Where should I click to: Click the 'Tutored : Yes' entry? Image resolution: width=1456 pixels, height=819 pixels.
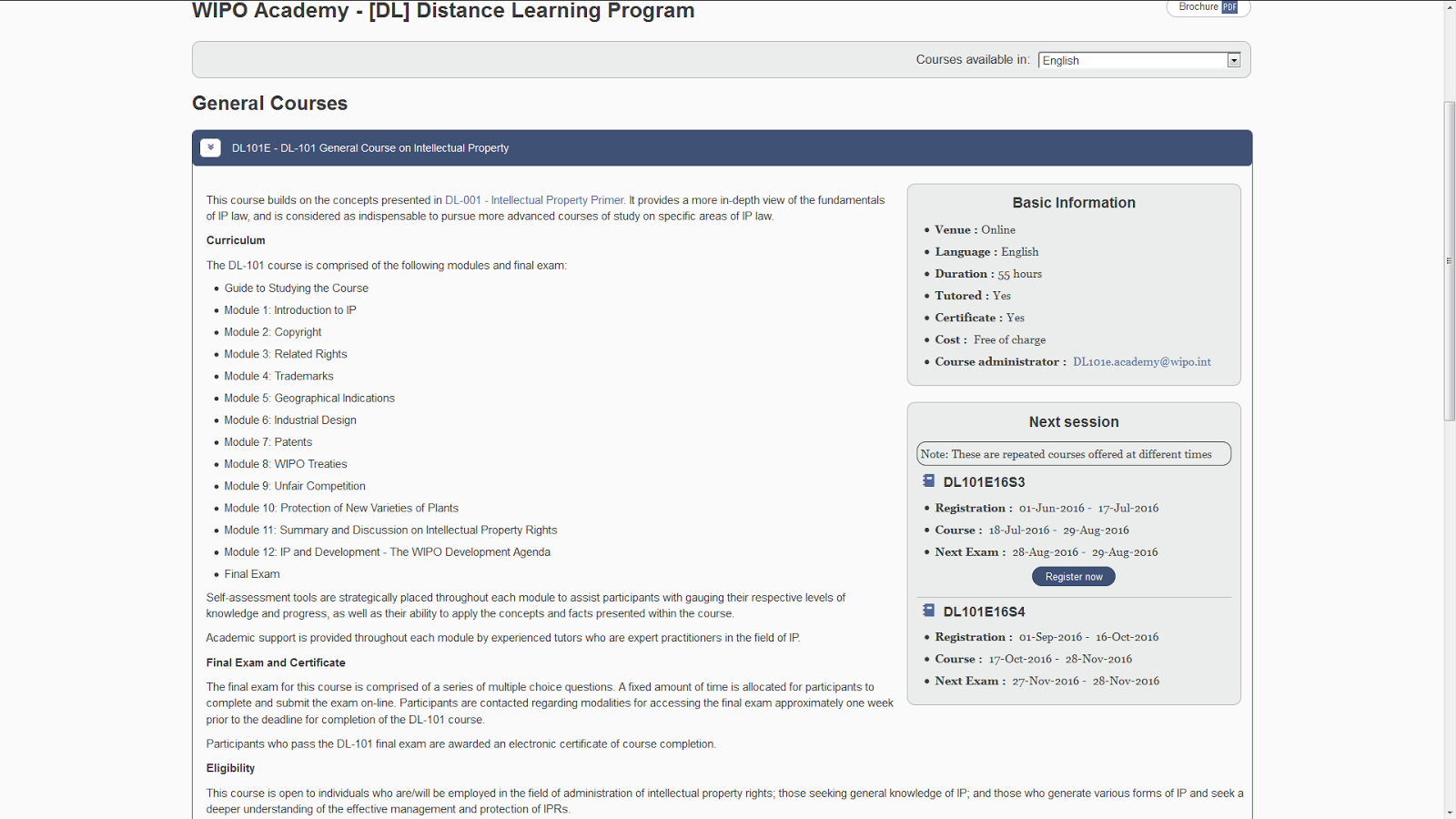click(x=973, y=296)
